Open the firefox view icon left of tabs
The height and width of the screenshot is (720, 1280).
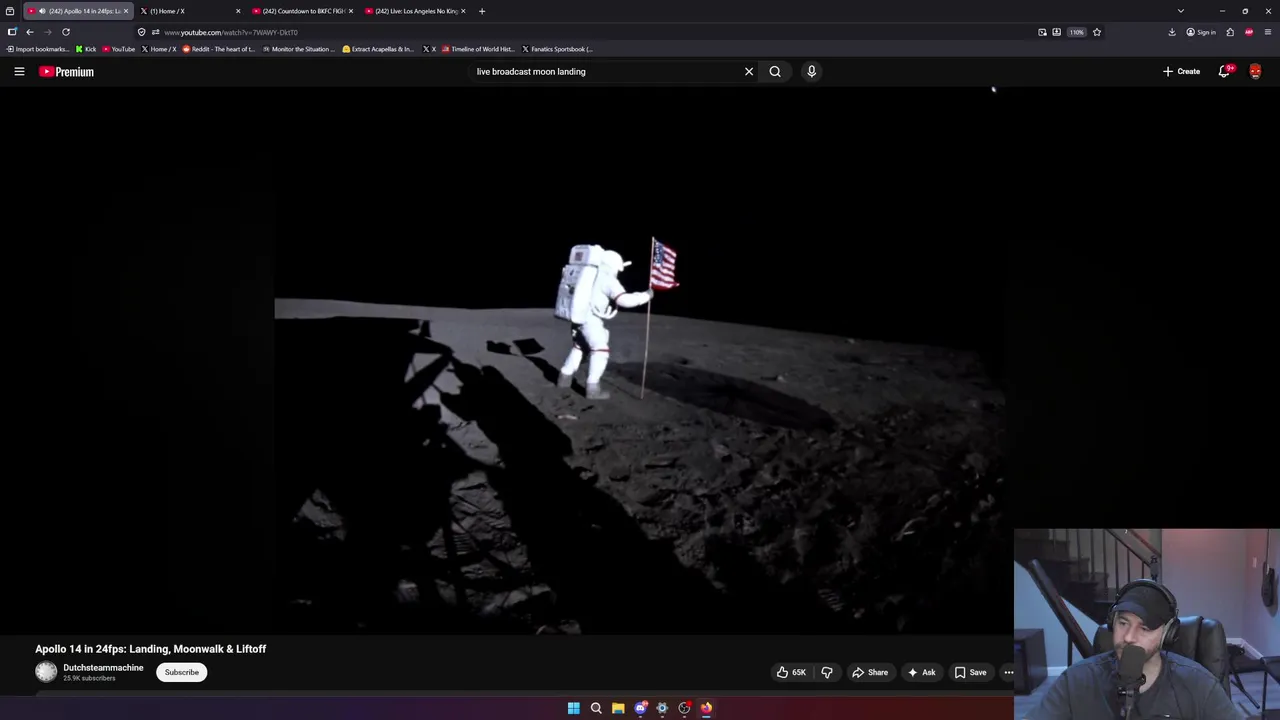[x=10, y=11]
